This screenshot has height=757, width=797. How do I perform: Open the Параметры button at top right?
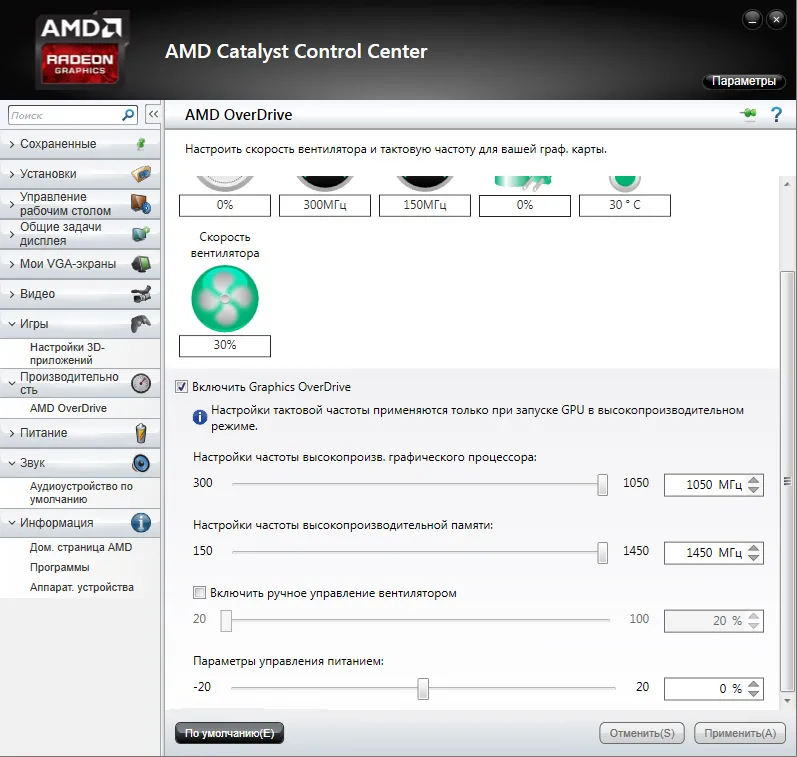[x=744, y=81]
